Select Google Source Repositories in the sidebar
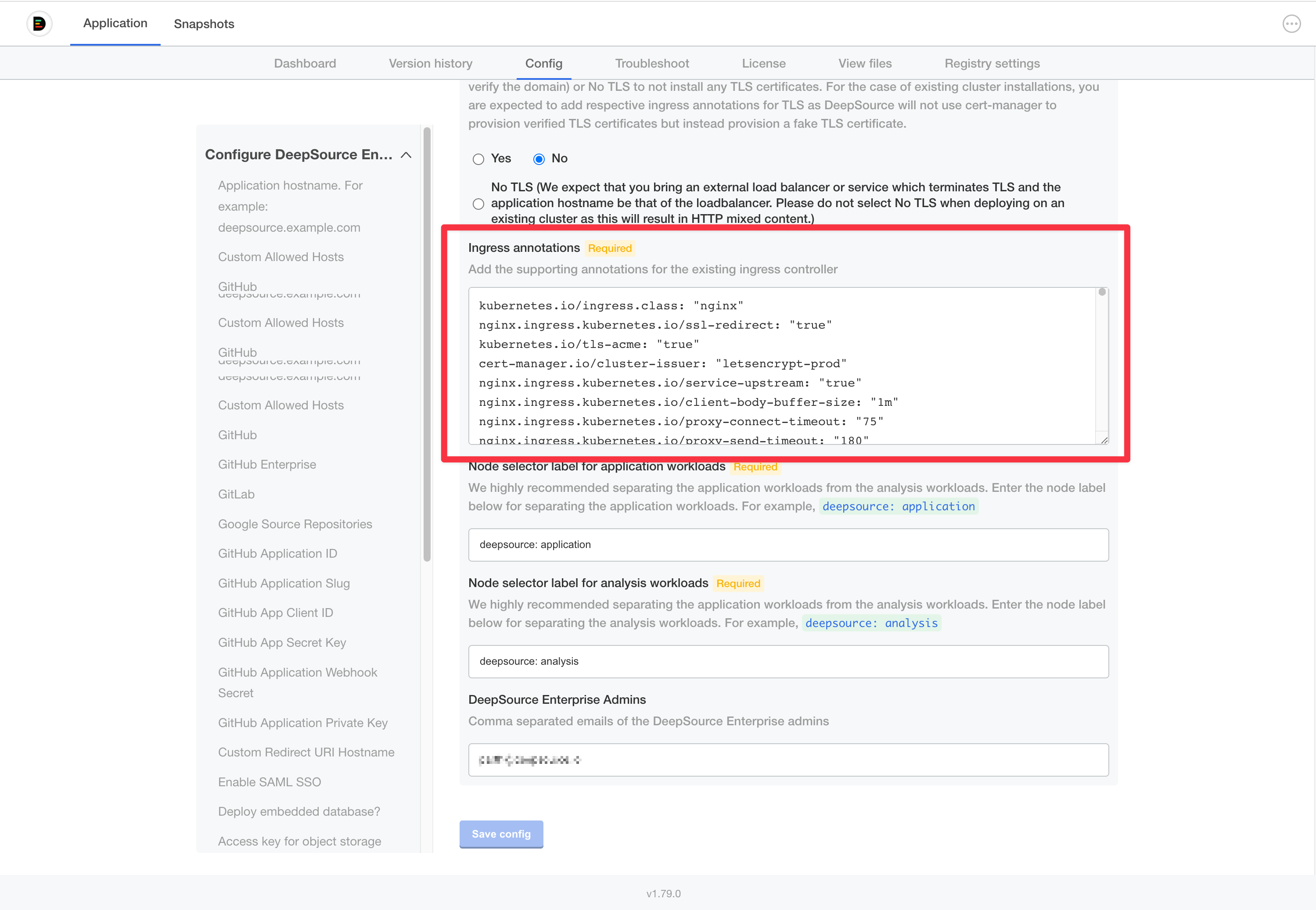The width and height of the screenshot is (1316, 910). (x=295, y=523)
